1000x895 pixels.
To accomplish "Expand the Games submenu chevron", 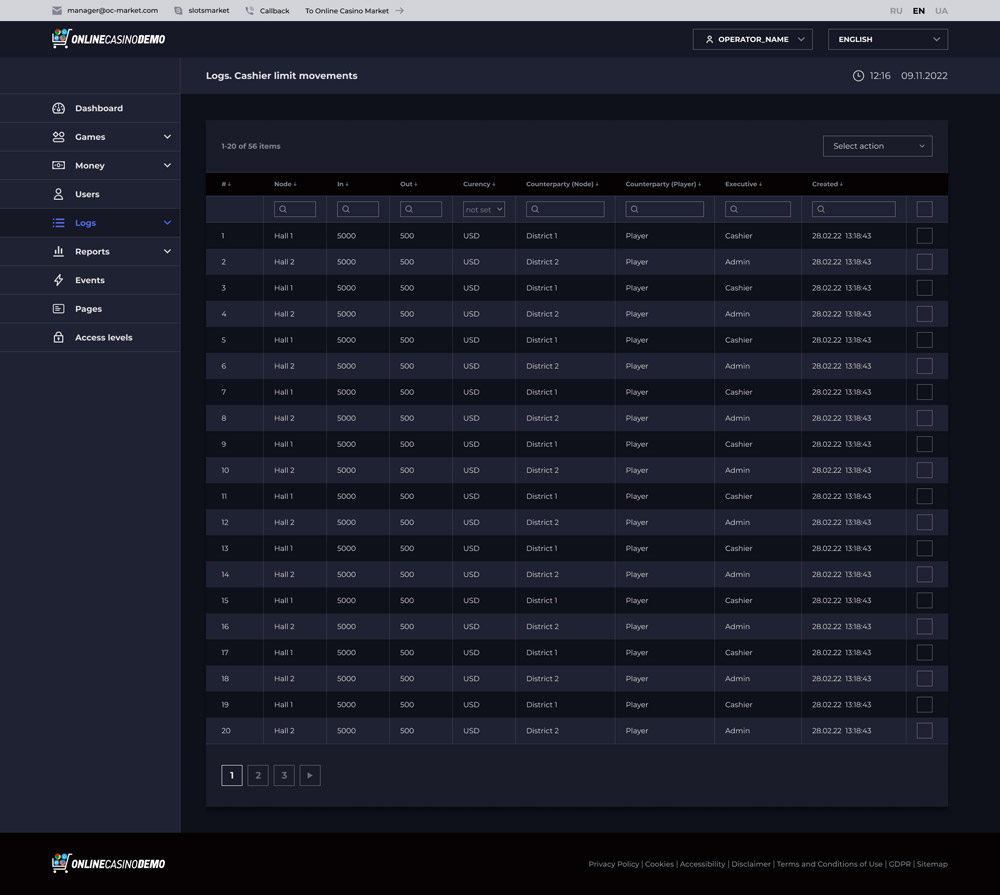I will (167, 137).
